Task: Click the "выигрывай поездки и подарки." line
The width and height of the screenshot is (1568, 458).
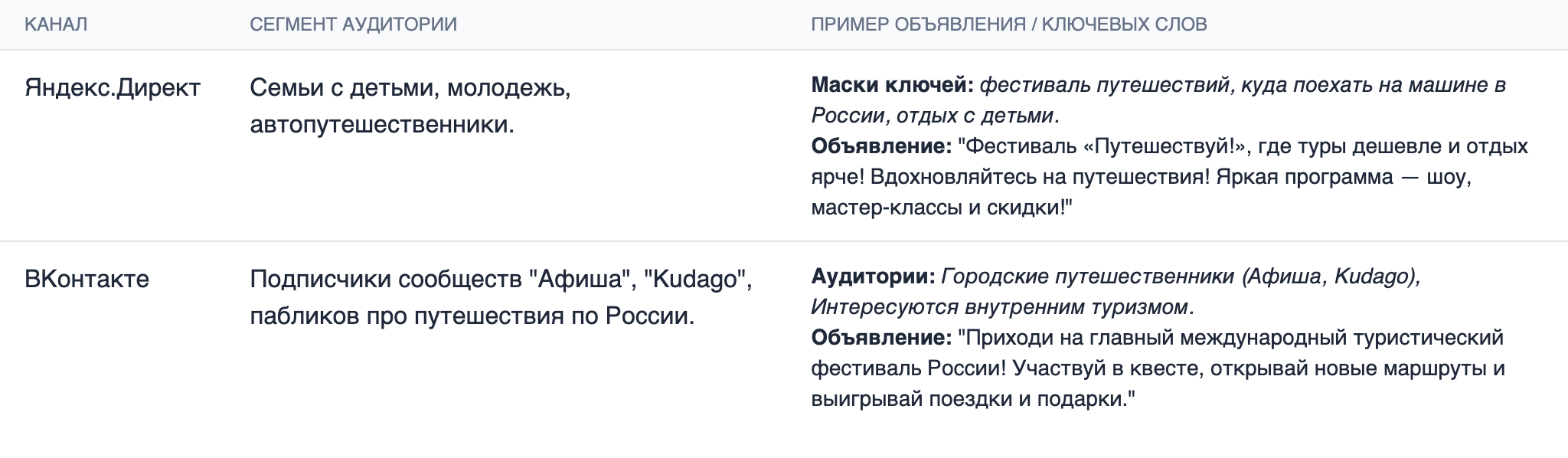Action: pos(972,398)
